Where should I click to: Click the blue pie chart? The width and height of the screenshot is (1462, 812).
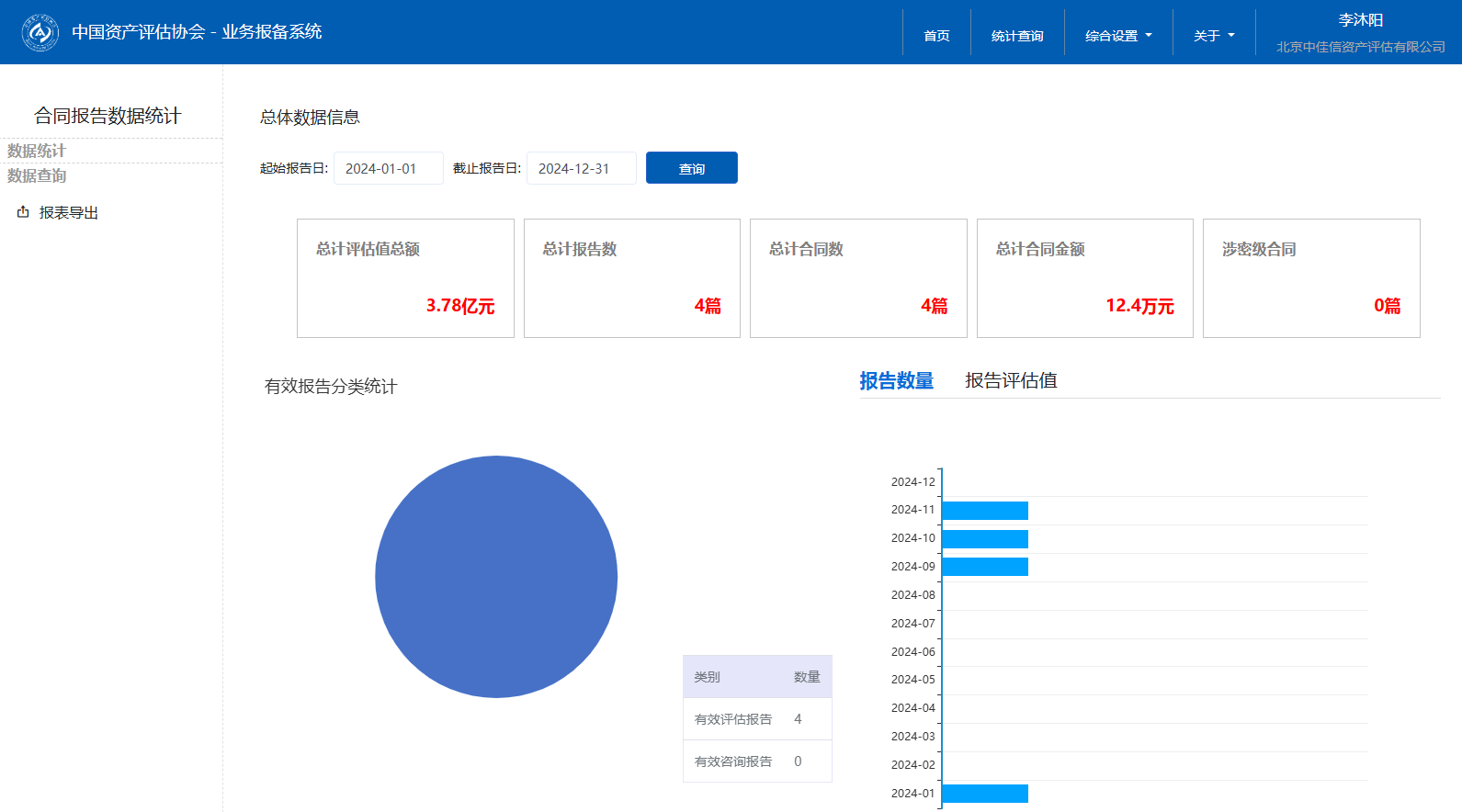click(496, 577)
